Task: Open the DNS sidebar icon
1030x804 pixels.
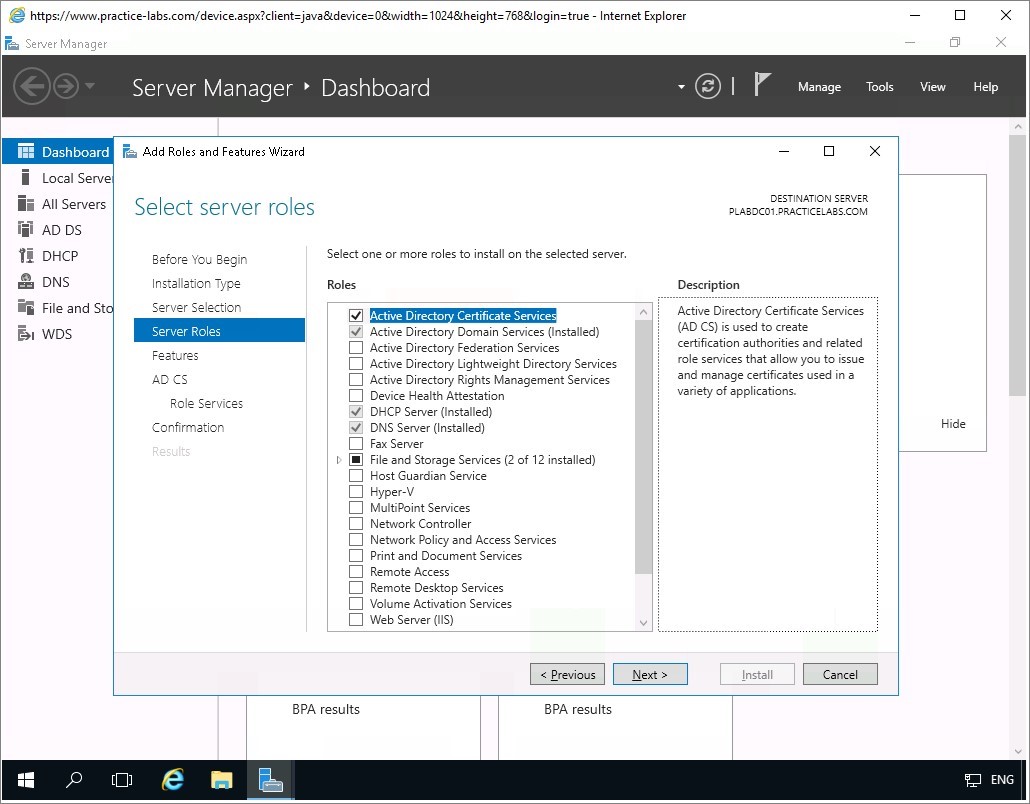Action: click(26, 281)
